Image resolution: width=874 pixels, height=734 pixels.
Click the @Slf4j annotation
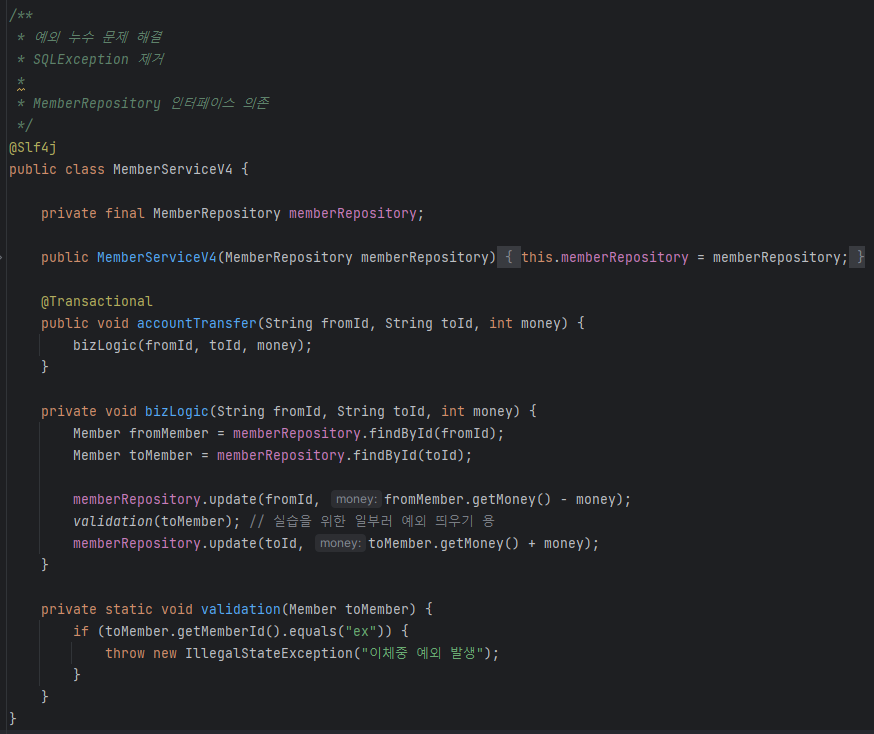(x=33, y=147)
